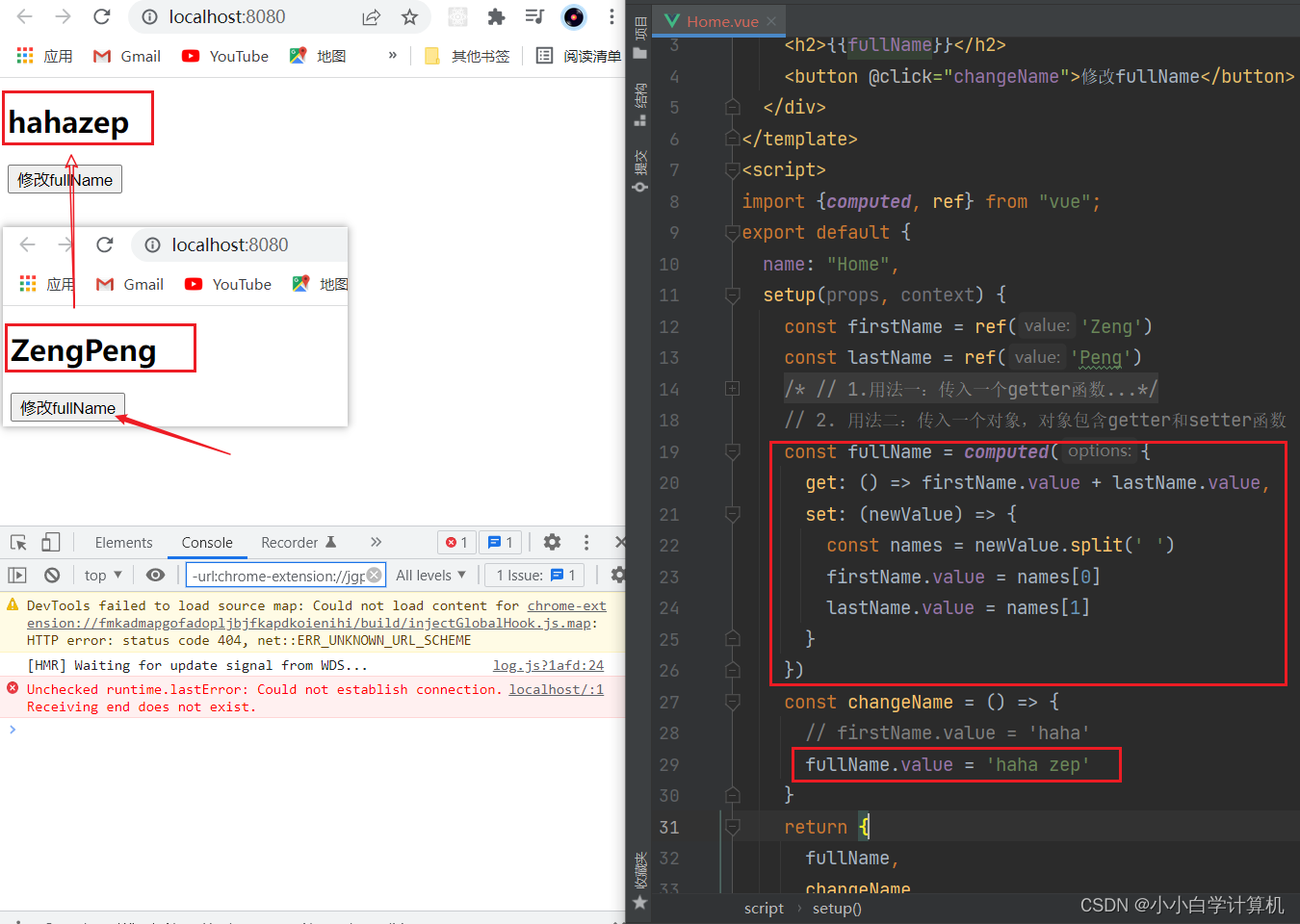The height and width of the screenshot is (924, 1300).
Task: Activate the DevTools inspect element picker
Action: (18, 542)
